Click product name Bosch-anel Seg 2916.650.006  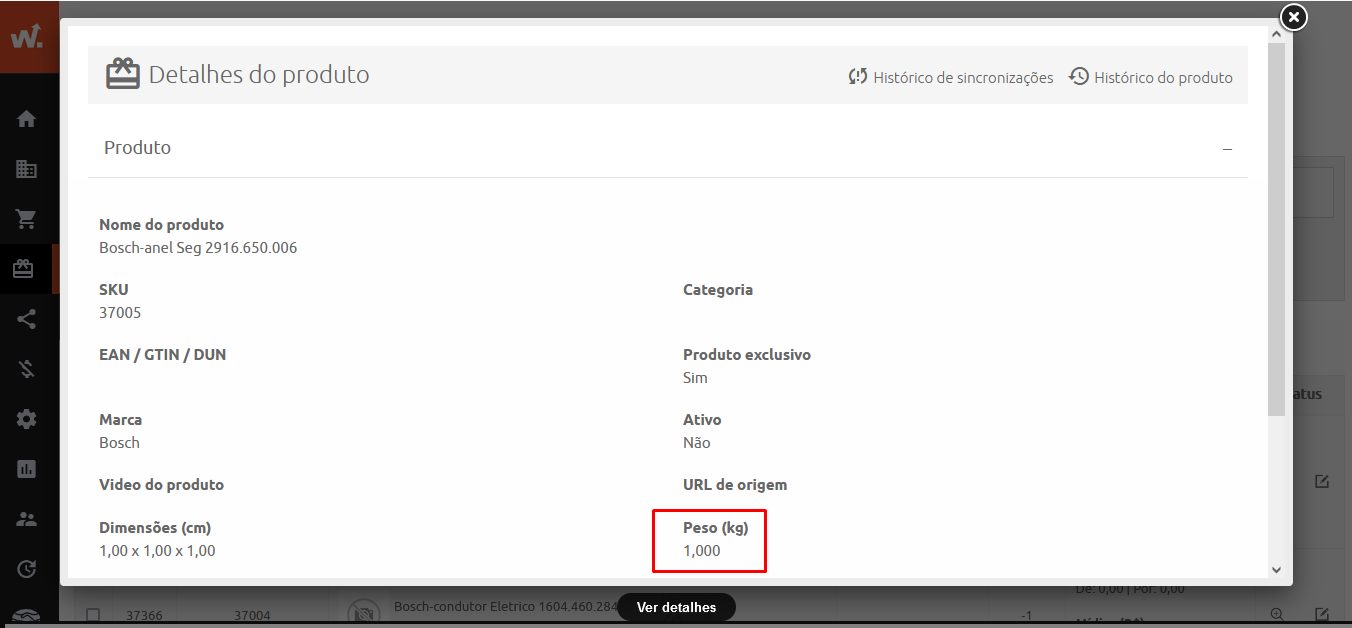[x=198, y=247]
